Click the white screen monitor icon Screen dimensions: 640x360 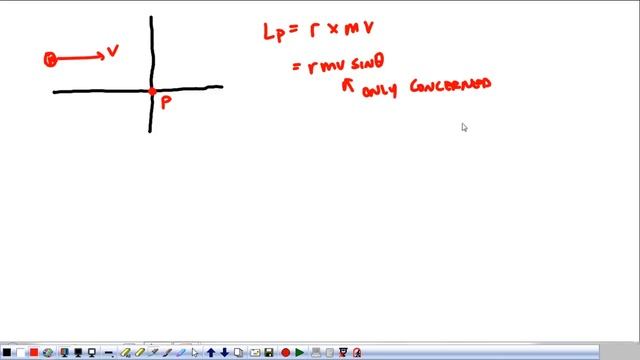coord(92,352)
